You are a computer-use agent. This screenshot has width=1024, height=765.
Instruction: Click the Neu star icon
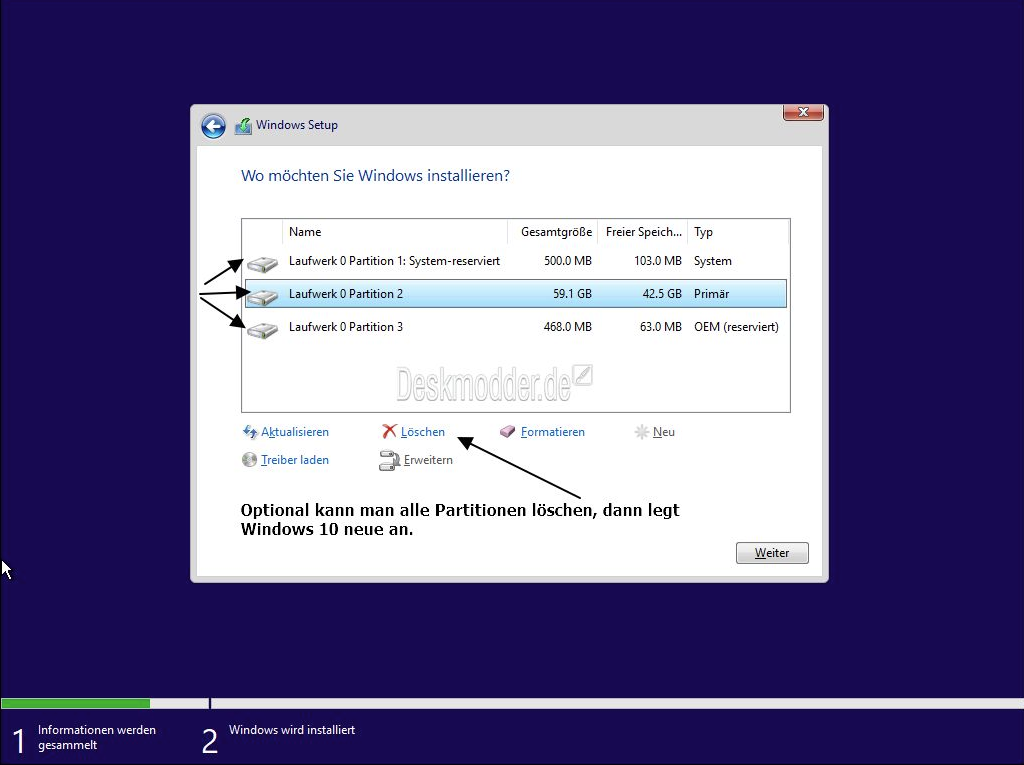[x=642, y=432]
